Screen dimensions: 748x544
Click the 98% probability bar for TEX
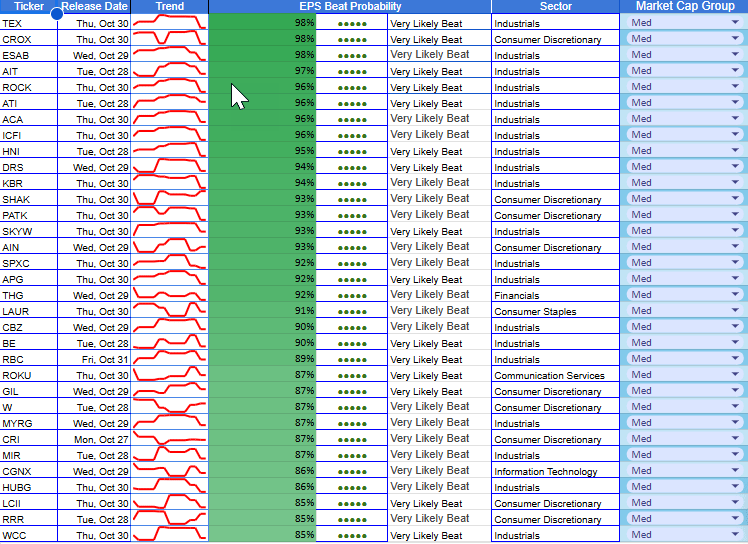click(262, 22)
